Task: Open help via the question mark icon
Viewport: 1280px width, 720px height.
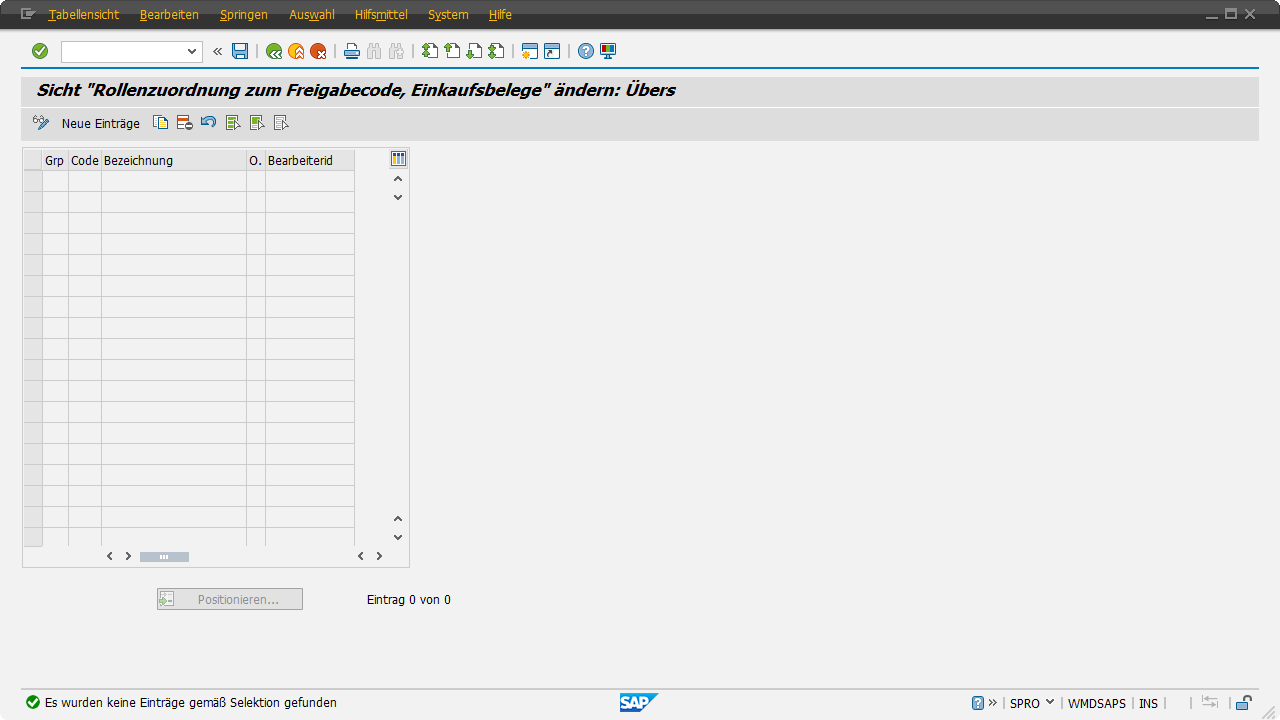Action: pos(586,51)
